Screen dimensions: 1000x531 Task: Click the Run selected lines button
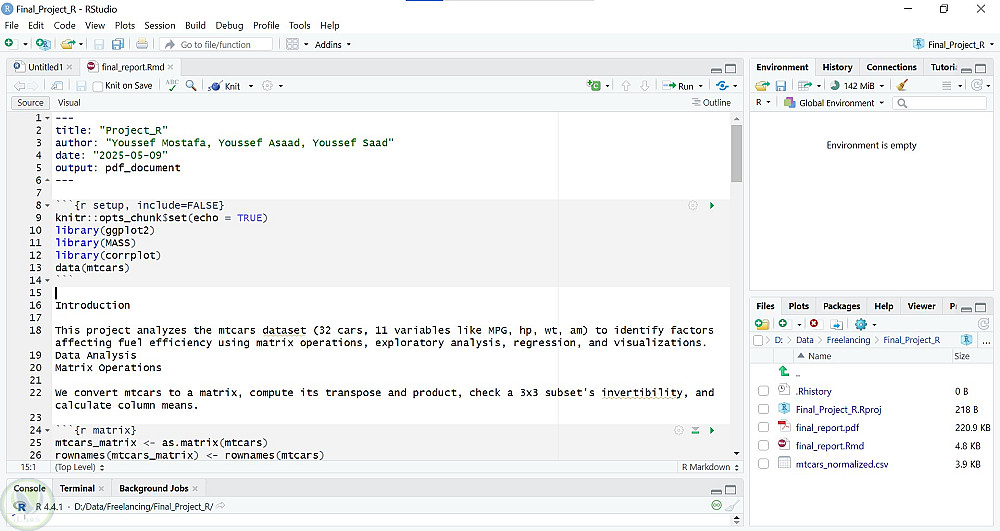click(x=678, y=86)
